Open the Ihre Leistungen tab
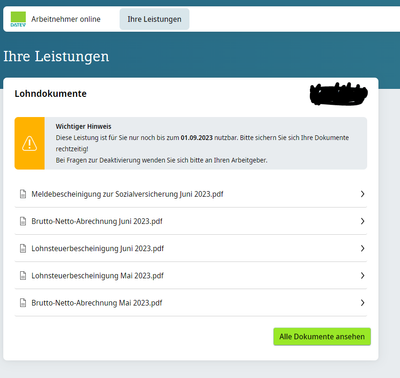Image resolution: width=400 pixels, height=378 pixels. tap(154, 19)
